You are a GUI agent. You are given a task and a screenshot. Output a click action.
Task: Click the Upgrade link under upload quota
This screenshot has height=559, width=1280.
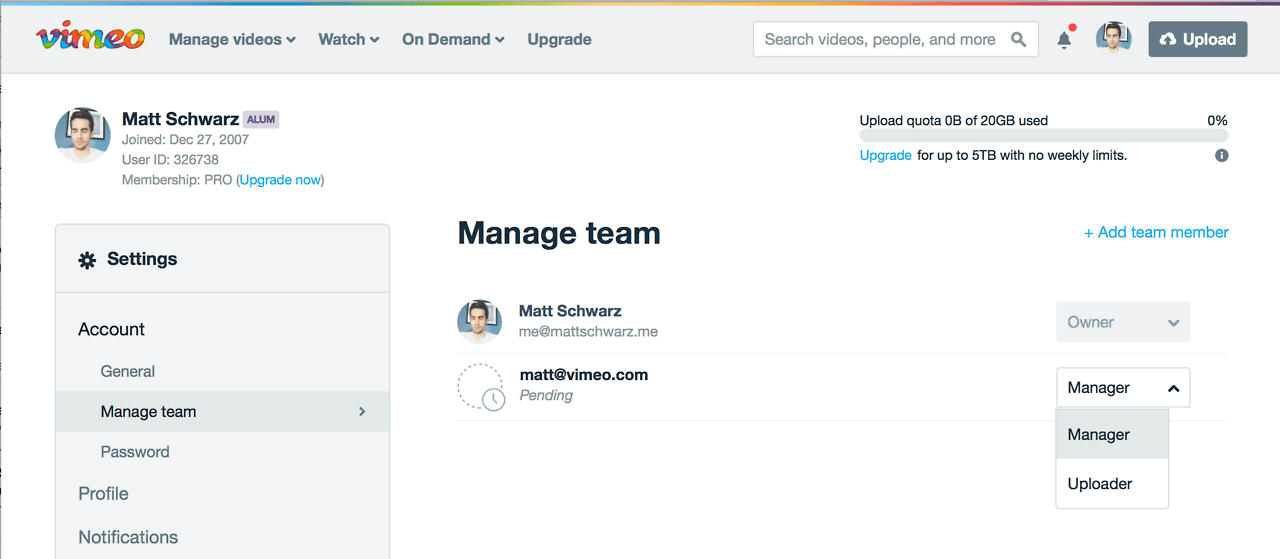[886, 155]
